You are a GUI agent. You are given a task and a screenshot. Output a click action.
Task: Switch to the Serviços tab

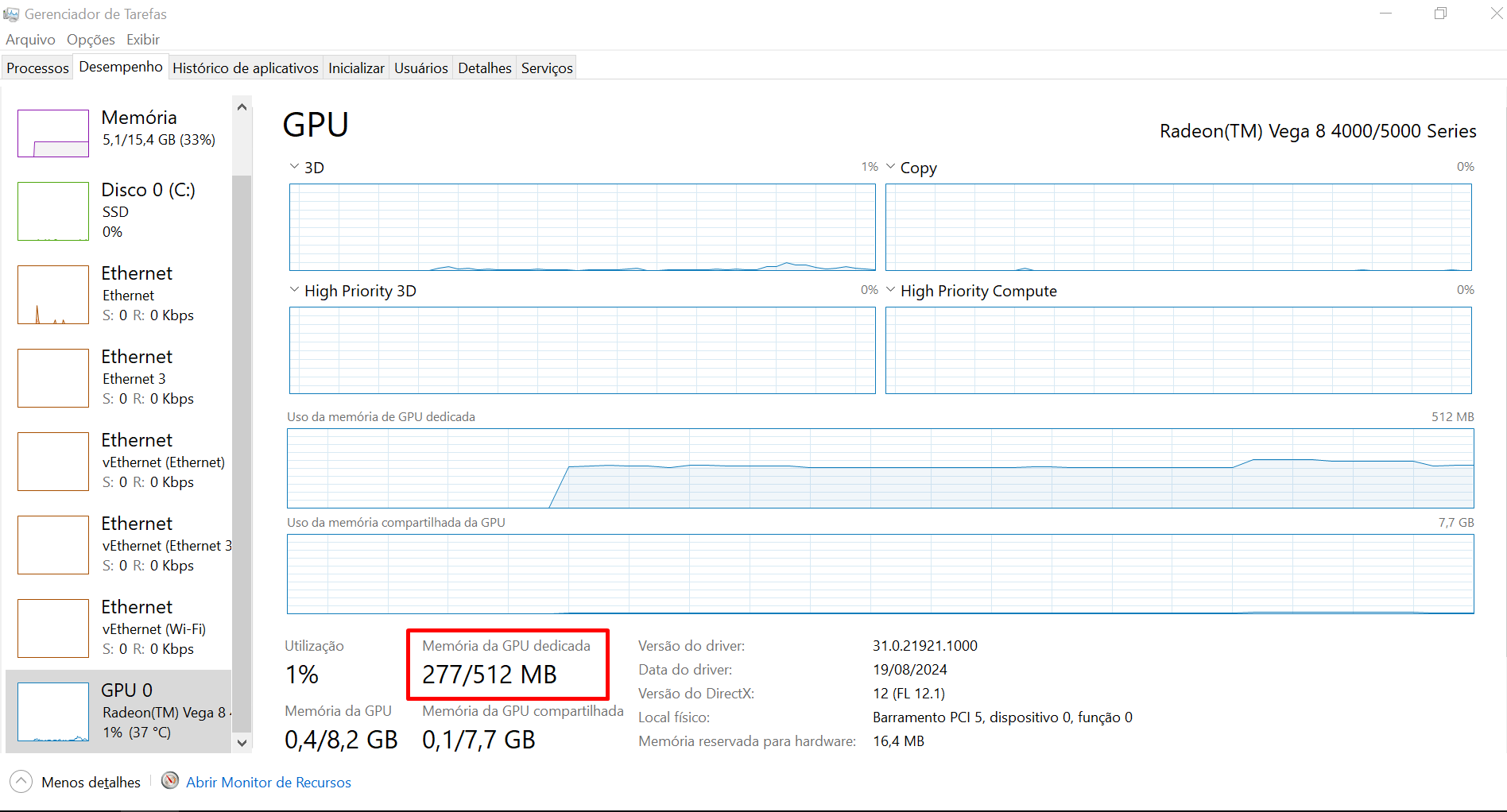(547, 68)
